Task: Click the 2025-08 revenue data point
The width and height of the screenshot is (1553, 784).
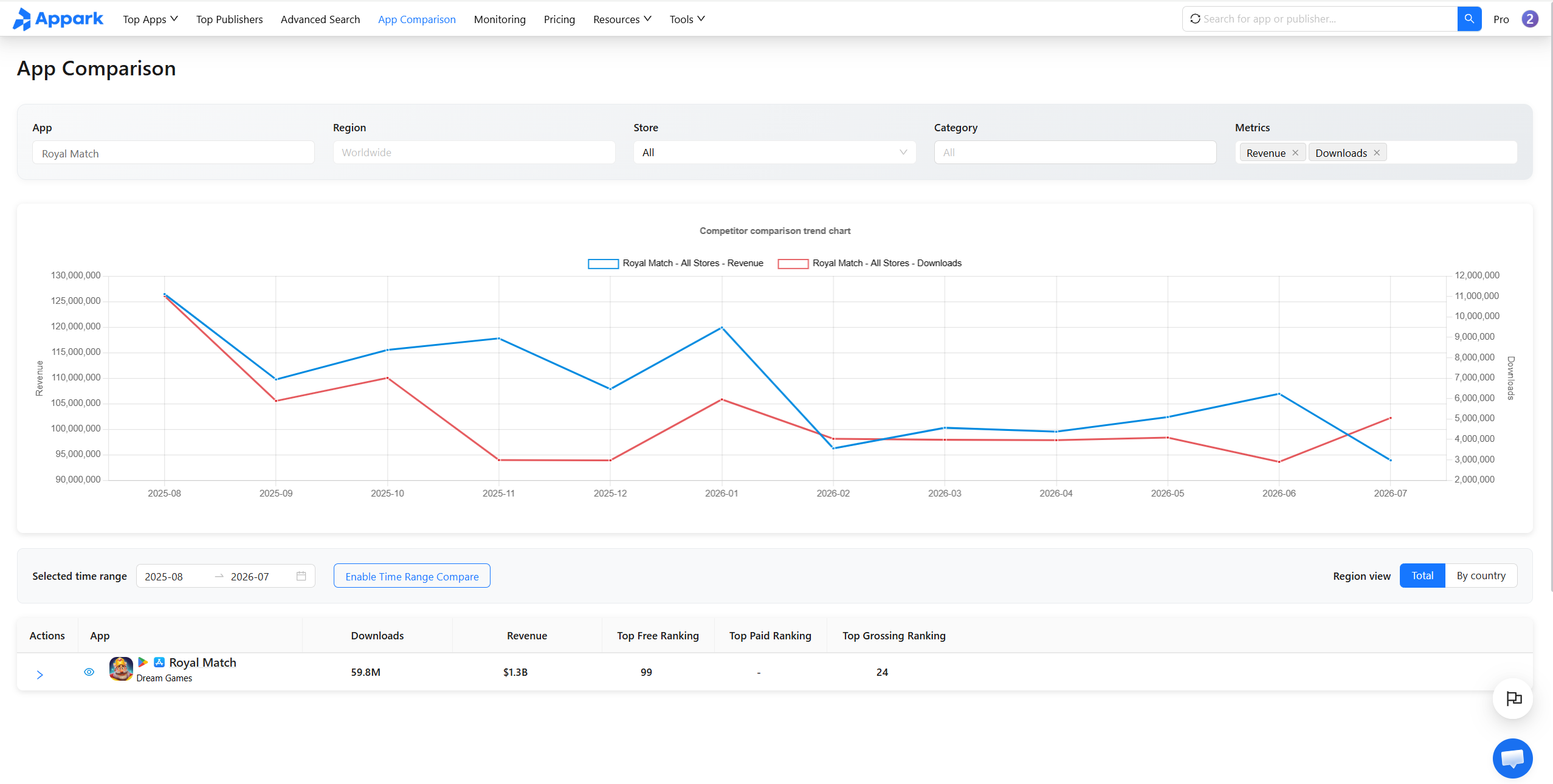Action: [164, 294]
